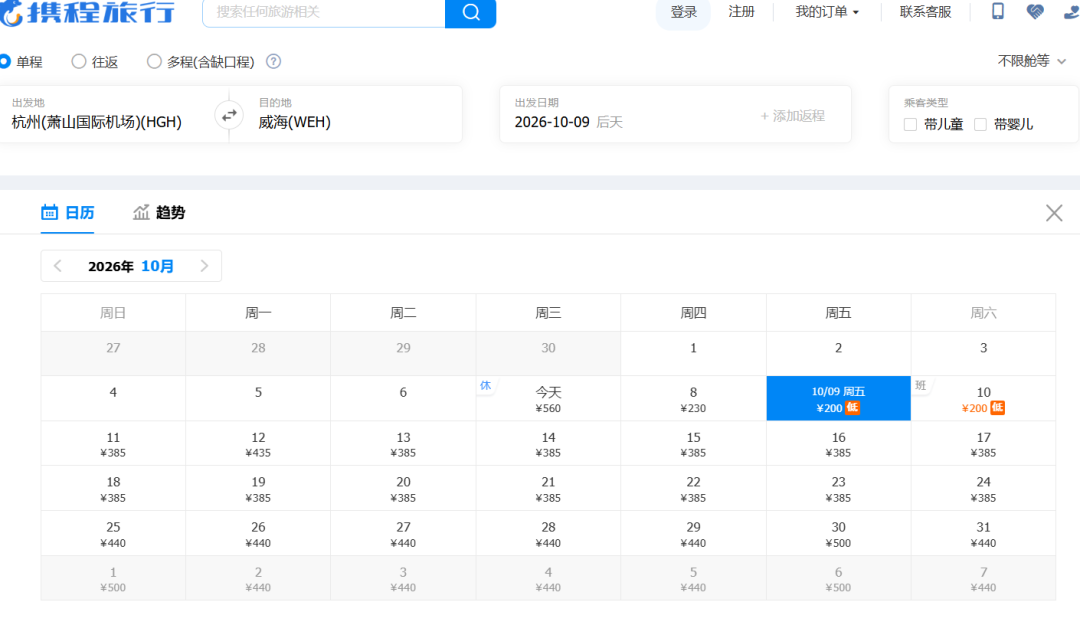Choose October 25 priced ¥440
The height and width of the screenshot is (625, 1080).
click(x=113, y=533)
